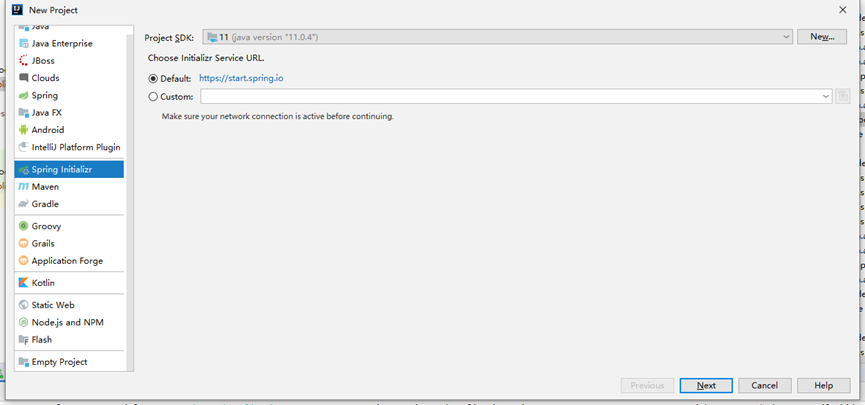Select the Maven project type
The width and height of the screenshot is (865, 405).
tap(45, 187)
